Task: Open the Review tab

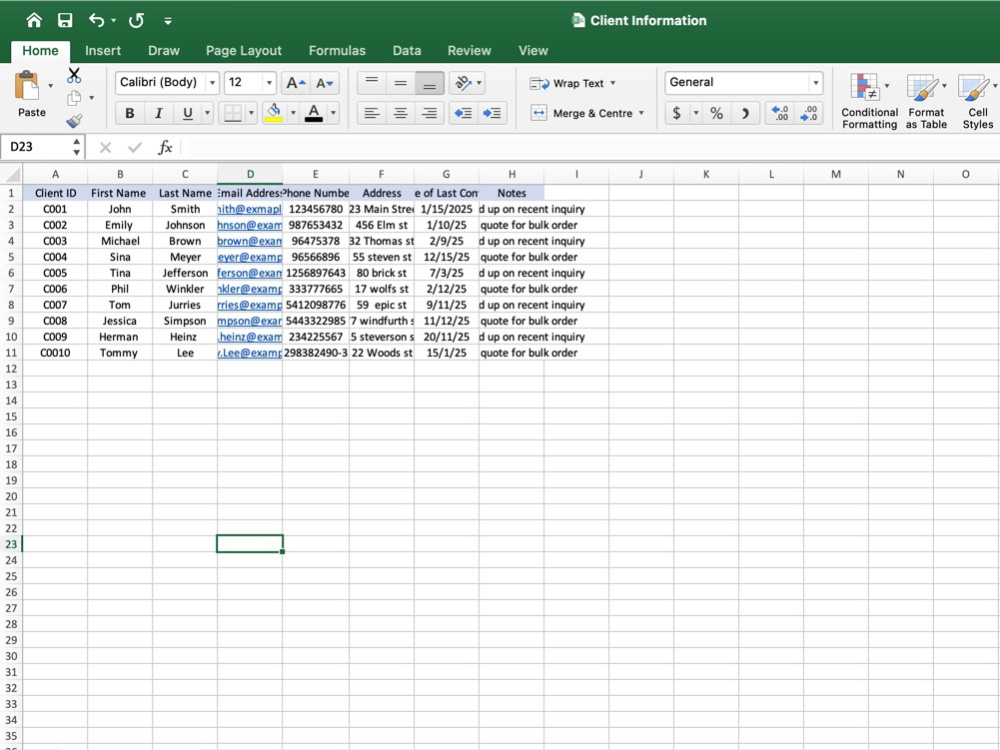Action: 469,50
